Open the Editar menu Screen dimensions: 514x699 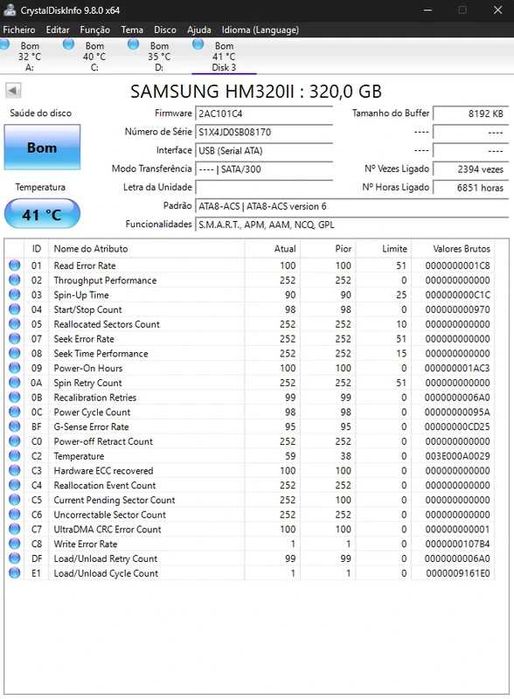click(x=58, y=30)
